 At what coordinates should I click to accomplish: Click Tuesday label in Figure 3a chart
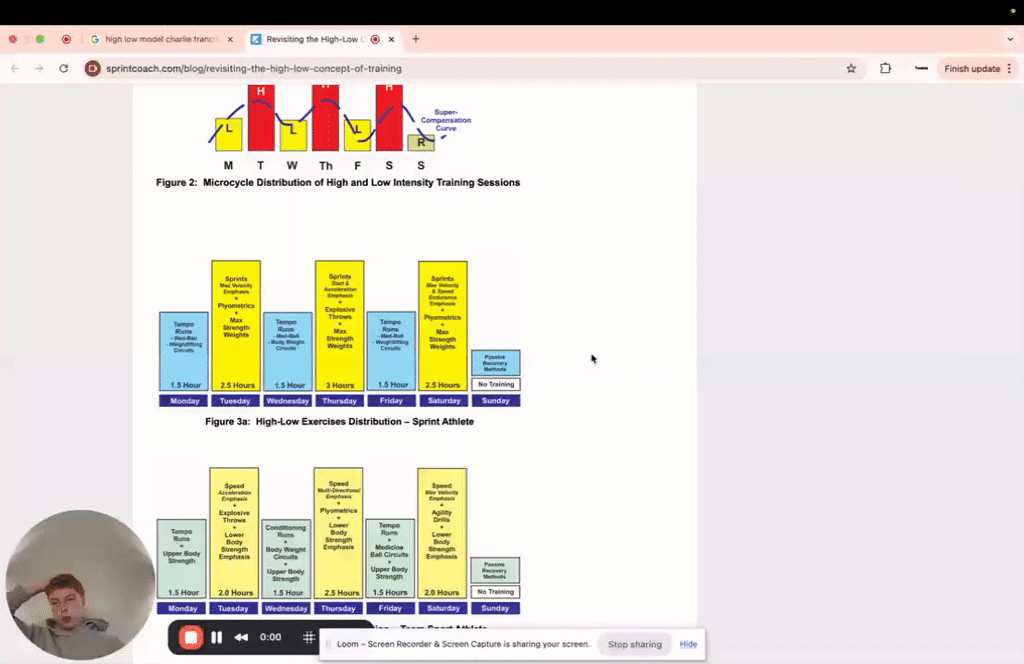pos(235,401)
